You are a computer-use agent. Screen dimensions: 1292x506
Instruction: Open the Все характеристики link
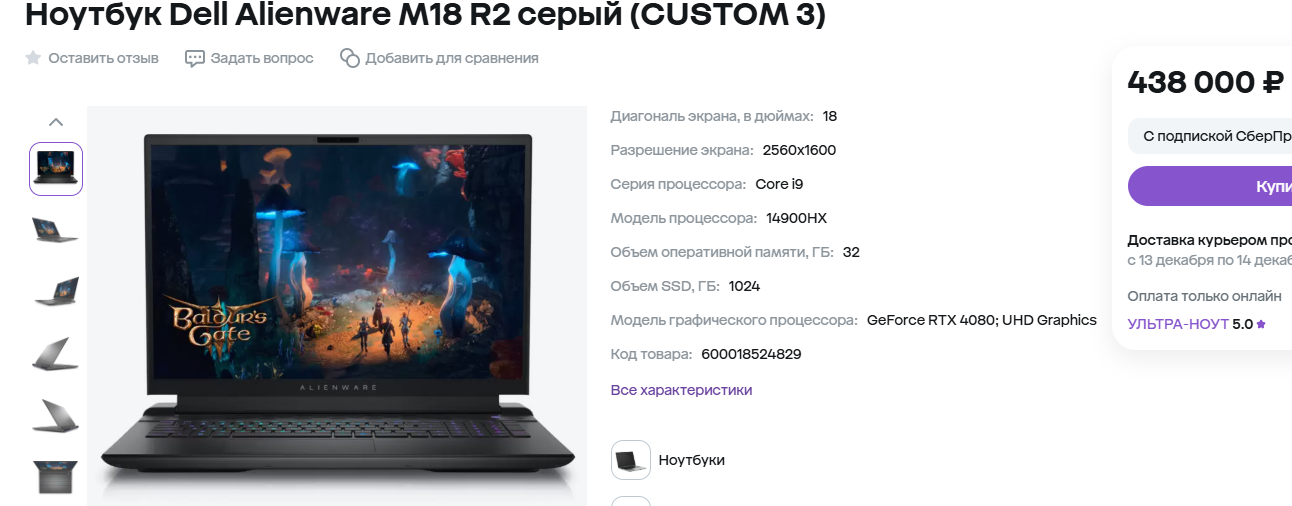(x=681, y=390)
